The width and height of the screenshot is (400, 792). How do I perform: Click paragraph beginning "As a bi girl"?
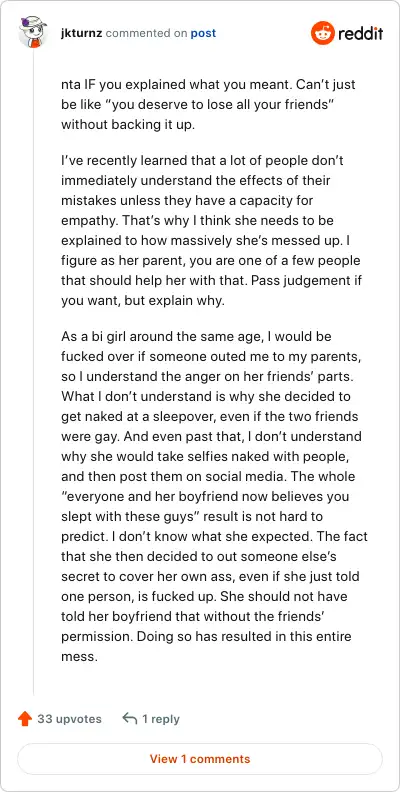coord(212,497)
